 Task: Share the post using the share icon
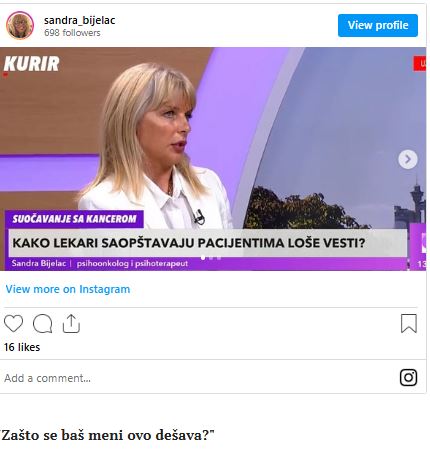point(71,323)
